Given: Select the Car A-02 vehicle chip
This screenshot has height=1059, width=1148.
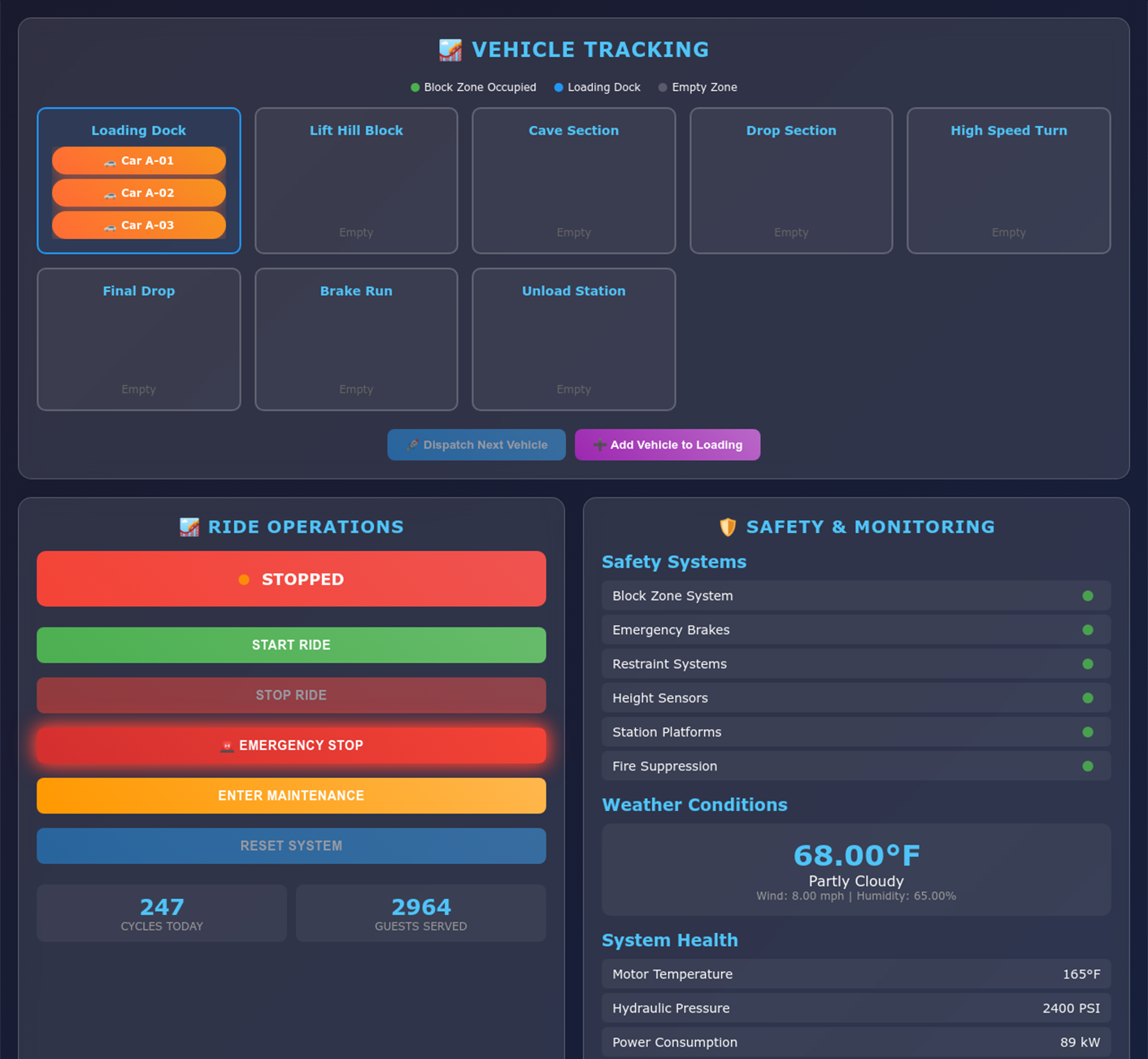Looking at the screenshot, I should (139, 193).
